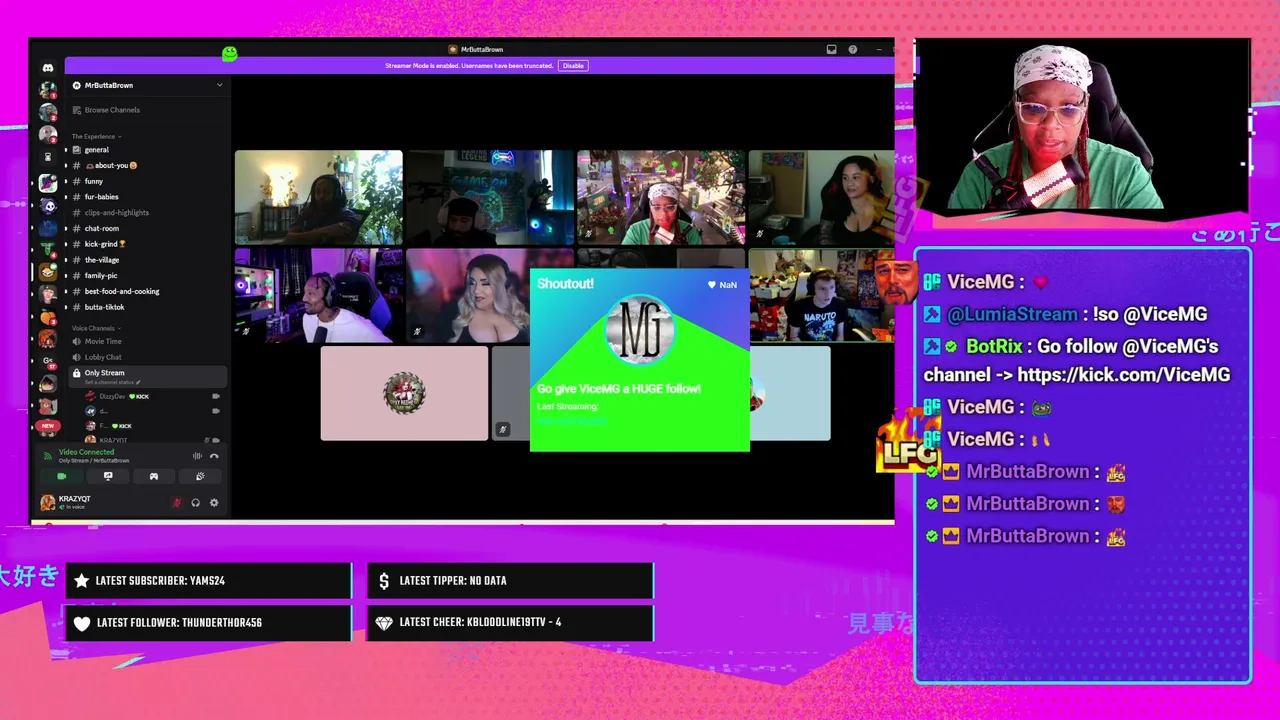
Task: Expand the kick-grind channel arrow
Action: pos(66,244)
